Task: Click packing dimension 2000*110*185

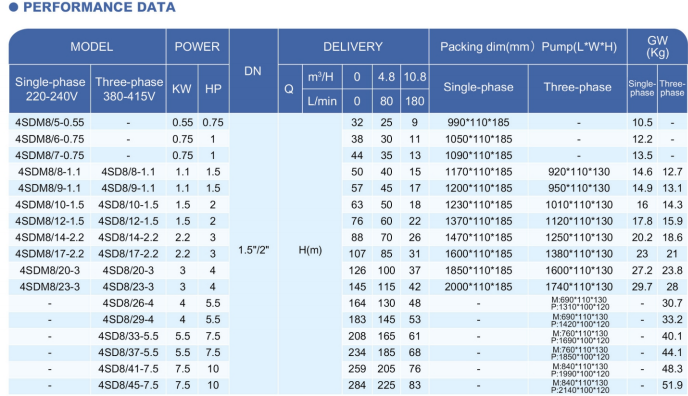Action: point(478,287)
